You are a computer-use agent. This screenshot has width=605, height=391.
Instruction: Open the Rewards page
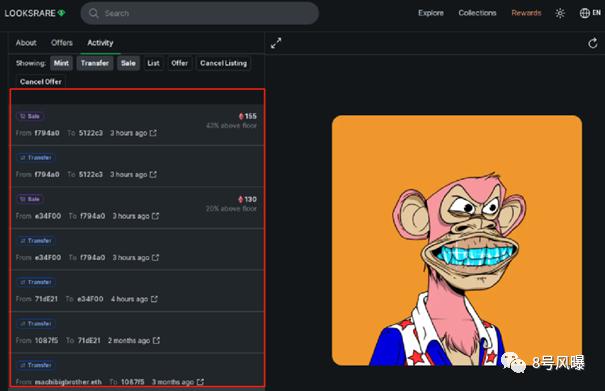526,13
